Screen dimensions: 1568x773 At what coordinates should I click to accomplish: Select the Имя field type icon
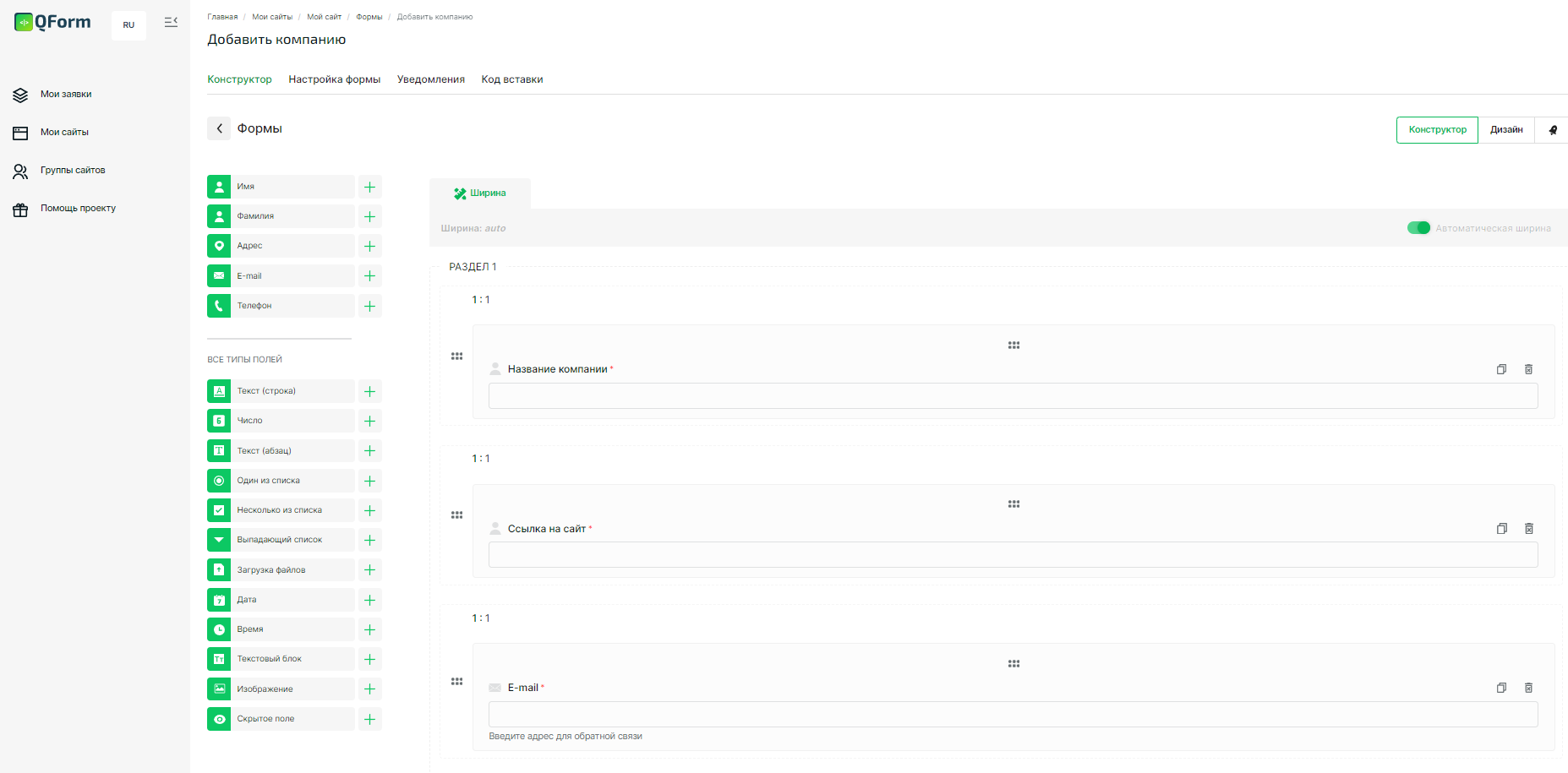219,187
